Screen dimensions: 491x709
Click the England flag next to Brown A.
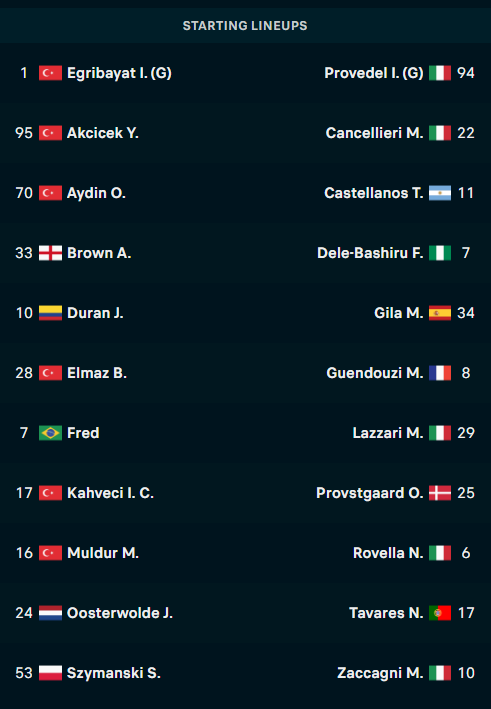tap(50, 253)
